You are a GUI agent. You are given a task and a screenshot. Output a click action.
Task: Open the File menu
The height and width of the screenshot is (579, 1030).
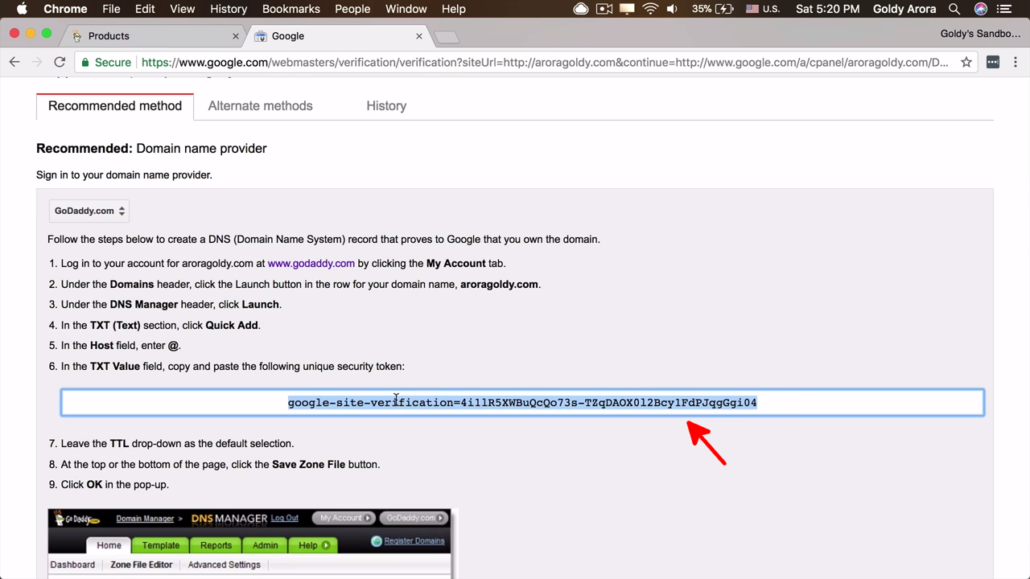click(x=111, y=9)
